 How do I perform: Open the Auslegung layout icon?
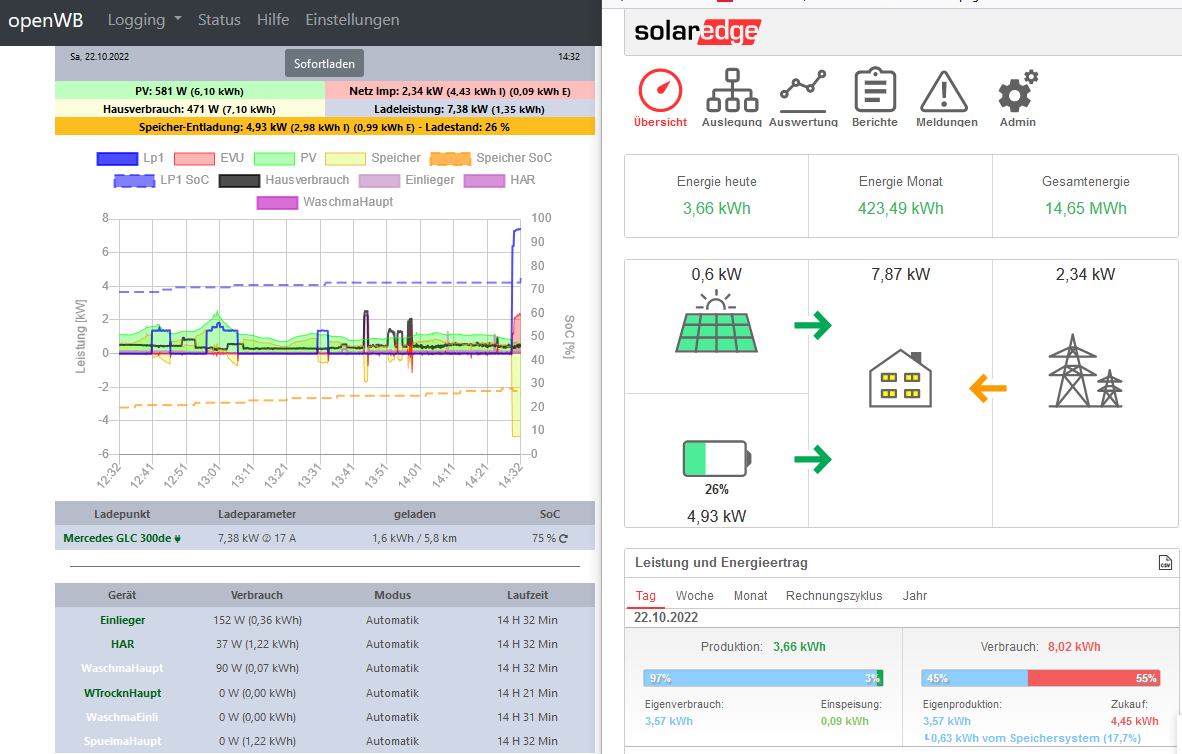coord(732,92)
